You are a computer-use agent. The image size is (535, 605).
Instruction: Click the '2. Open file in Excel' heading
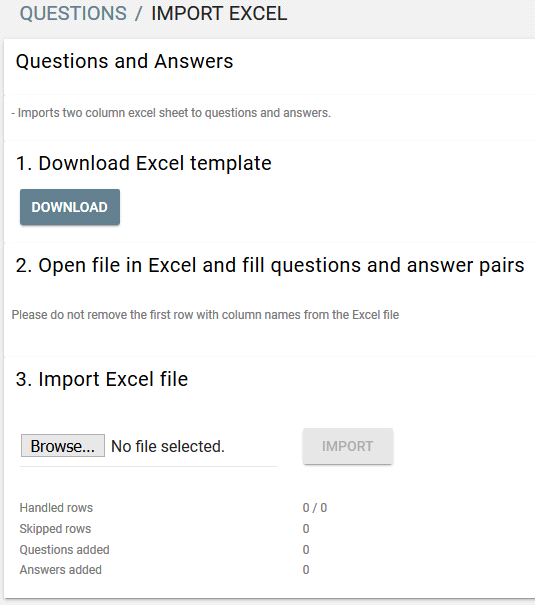pyautogui.click(x=270, y=266)
